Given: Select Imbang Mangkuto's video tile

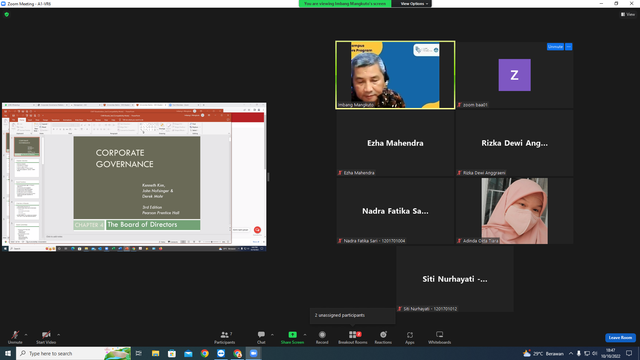Looking at the screenshot, I should (395, 75).
